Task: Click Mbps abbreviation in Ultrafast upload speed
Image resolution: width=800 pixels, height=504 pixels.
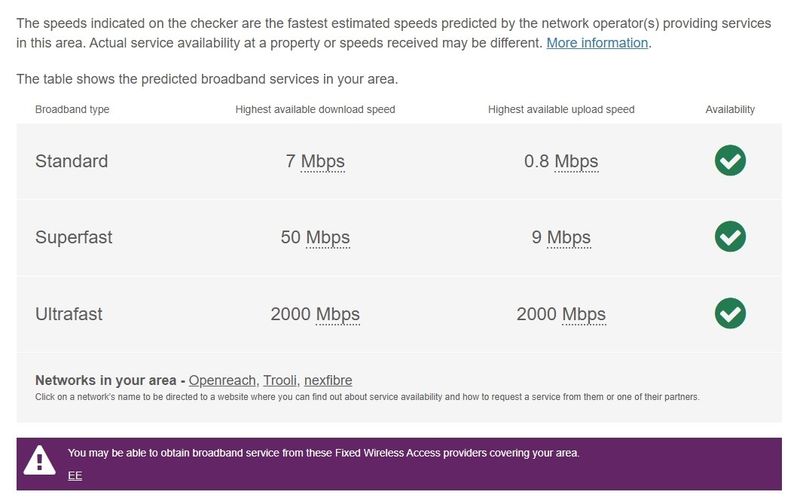Action: pyautogui.click(x=584, y=314)
